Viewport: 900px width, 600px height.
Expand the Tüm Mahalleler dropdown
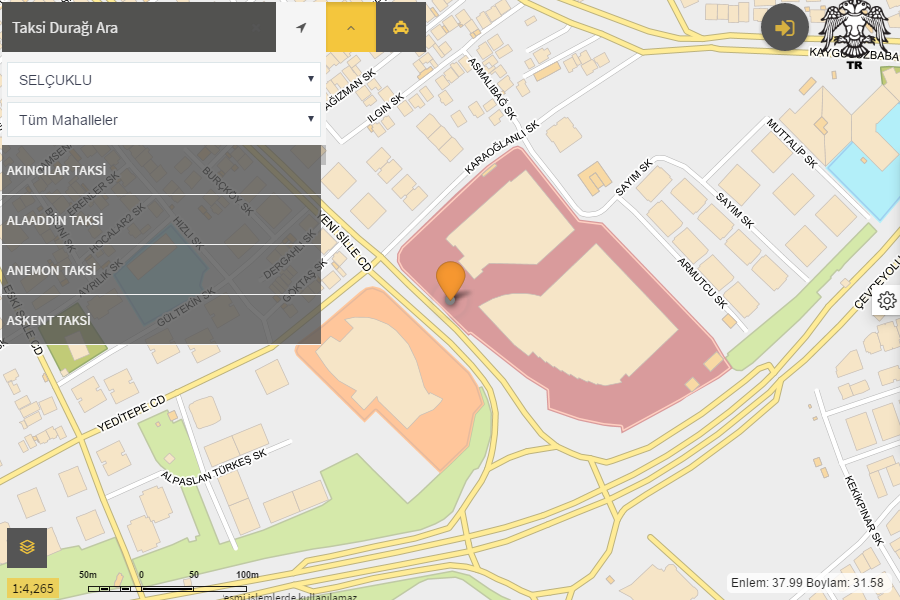163,120
